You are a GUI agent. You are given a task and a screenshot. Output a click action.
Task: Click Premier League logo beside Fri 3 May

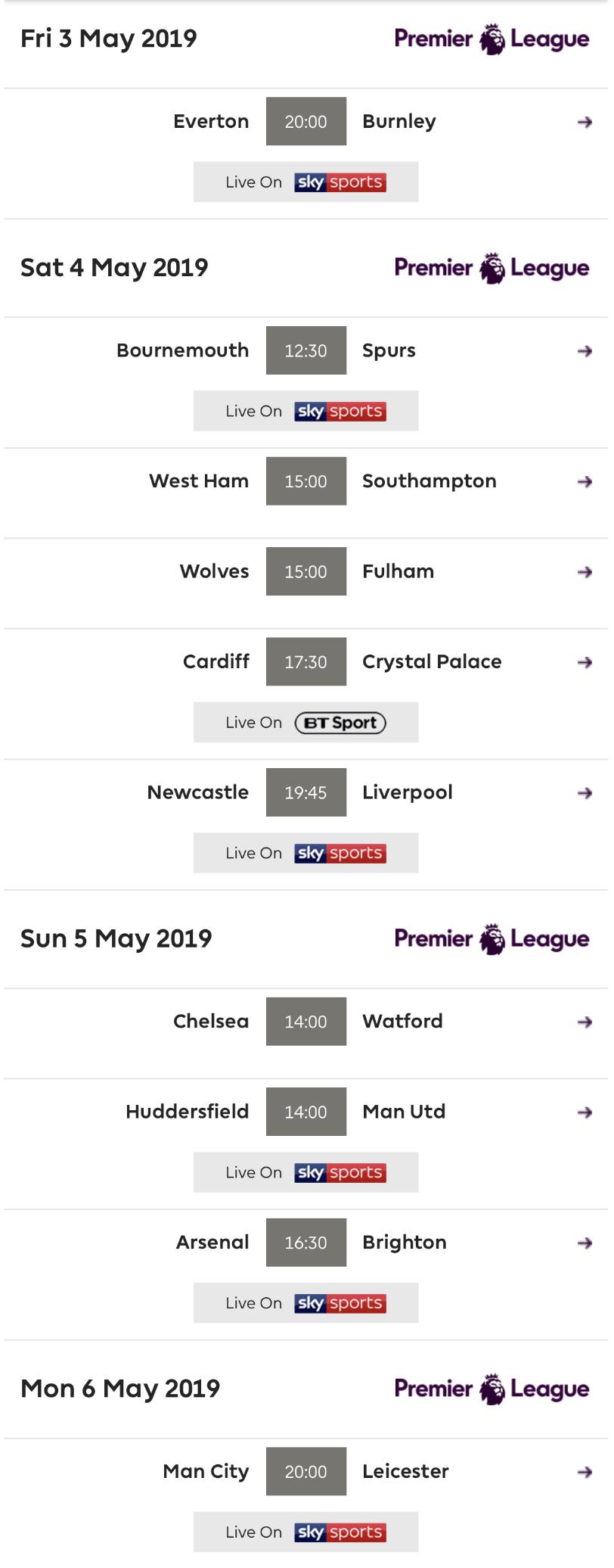click(492, 39)
